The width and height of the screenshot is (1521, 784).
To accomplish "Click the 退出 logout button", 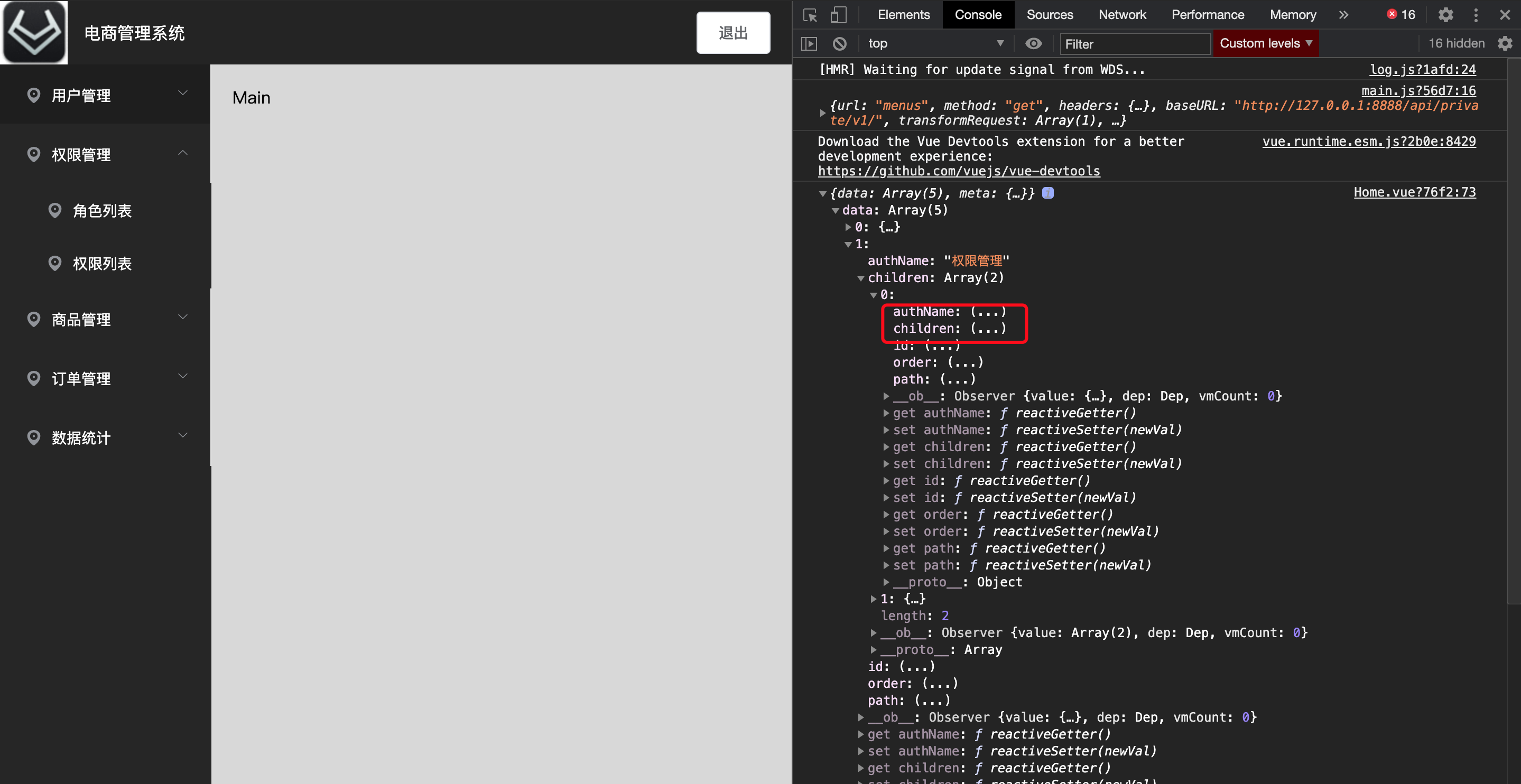I will point(732,32).
